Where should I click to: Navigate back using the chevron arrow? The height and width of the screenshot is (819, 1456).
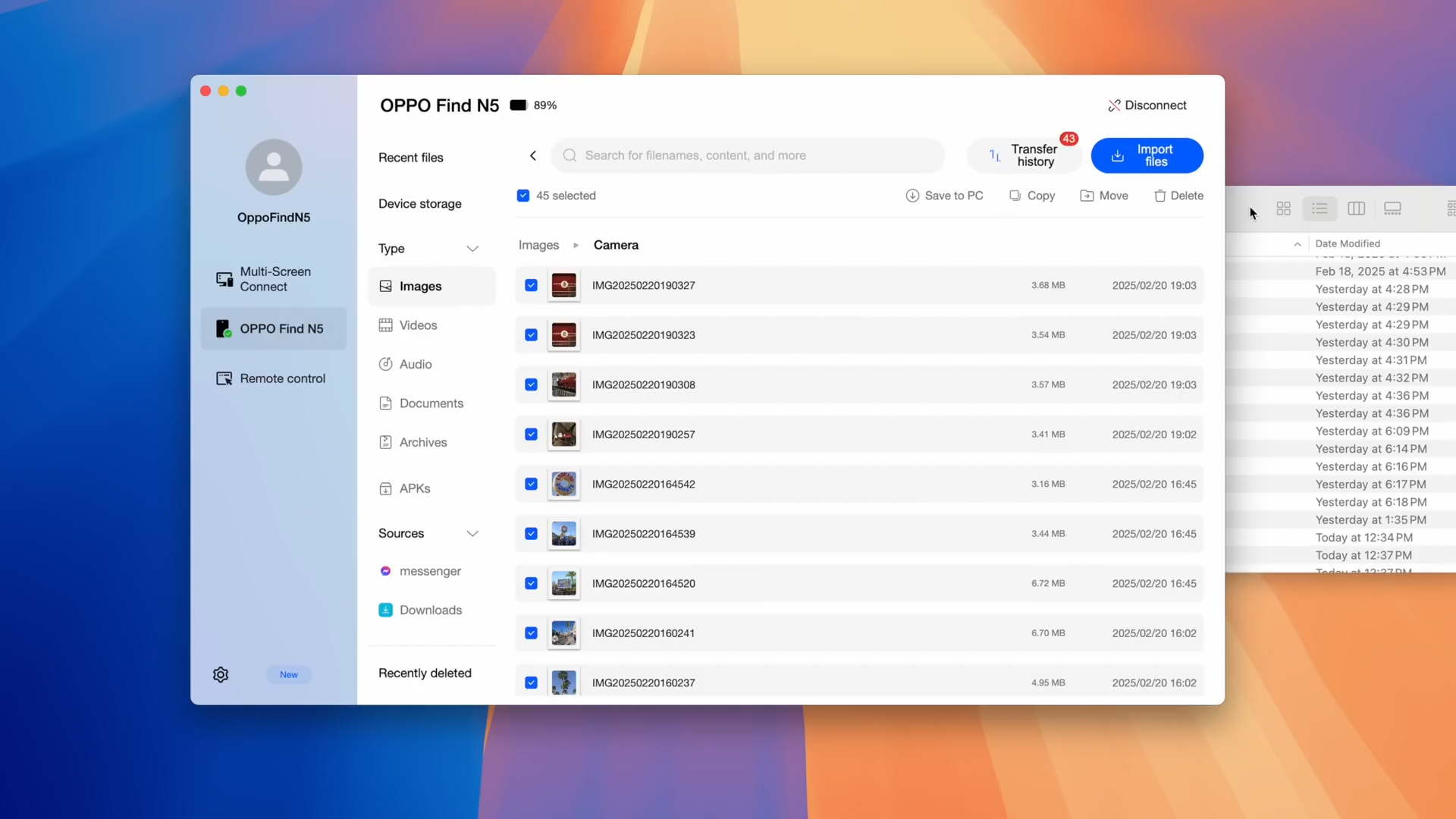pyautogui.click(x=533, y=155)
